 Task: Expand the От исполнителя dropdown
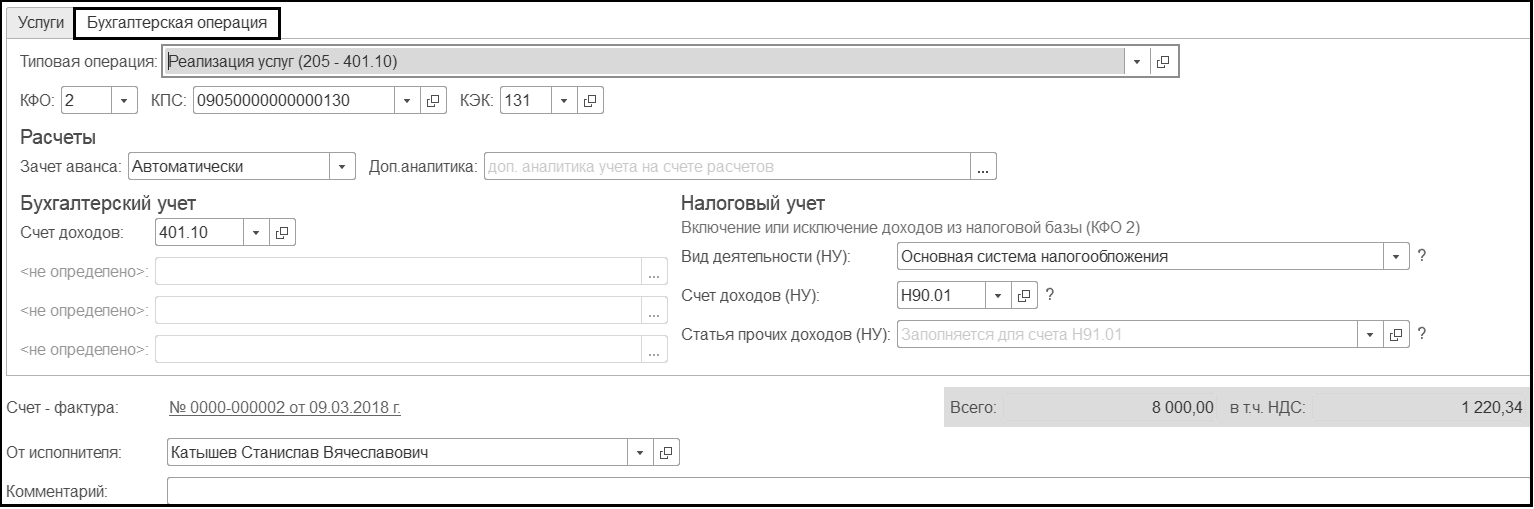(640, 453)
